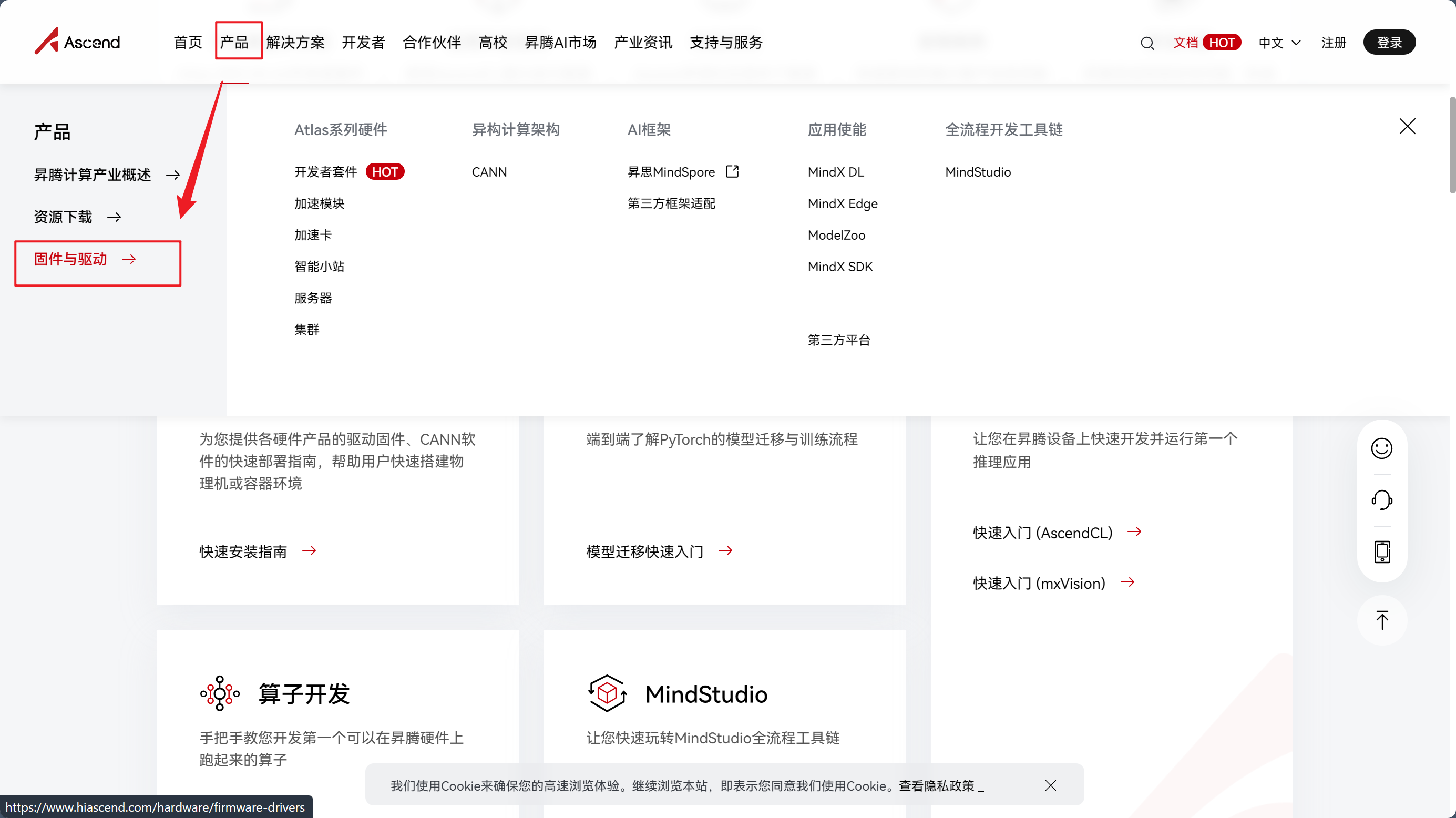Open the 合作伙伴 nav menu
This screenshot has width=1456, height=818.
point(431,43)
